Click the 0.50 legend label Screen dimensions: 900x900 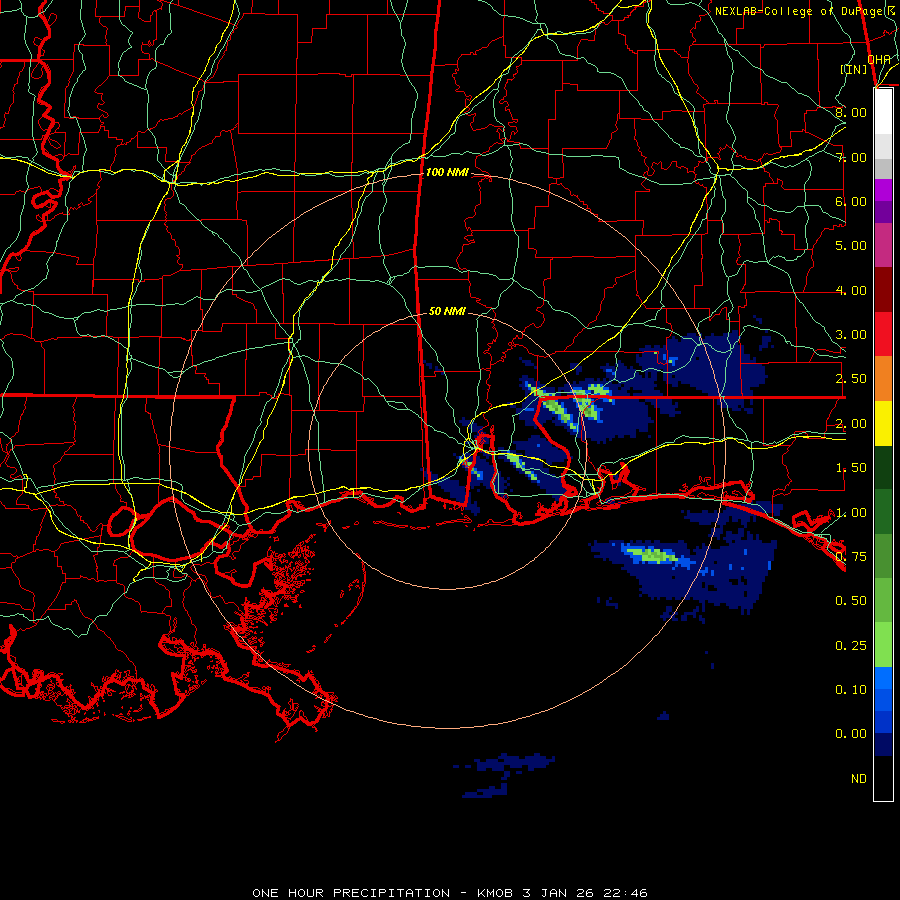click(851, 601)
